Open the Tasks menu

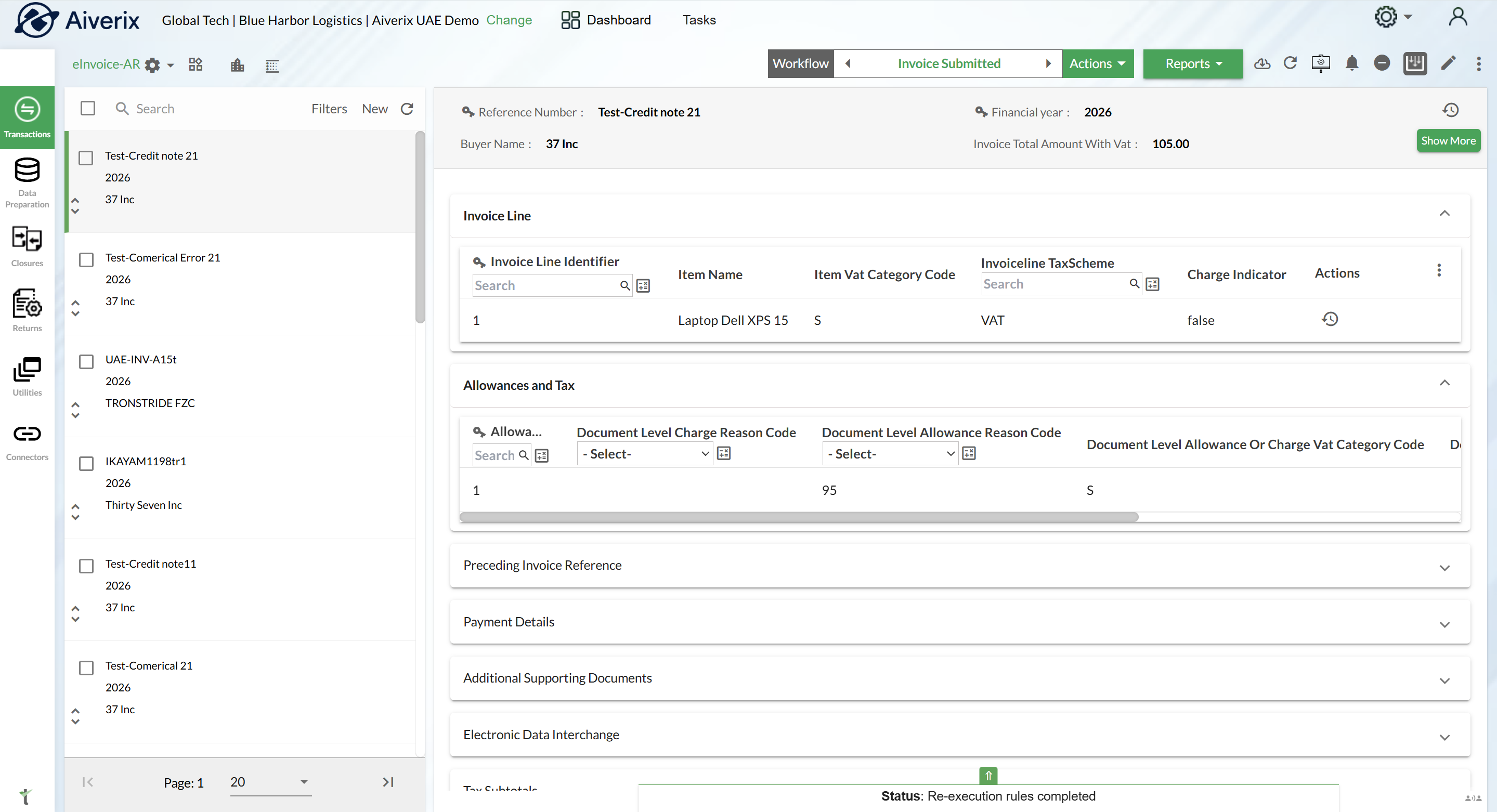pos(698,20)
